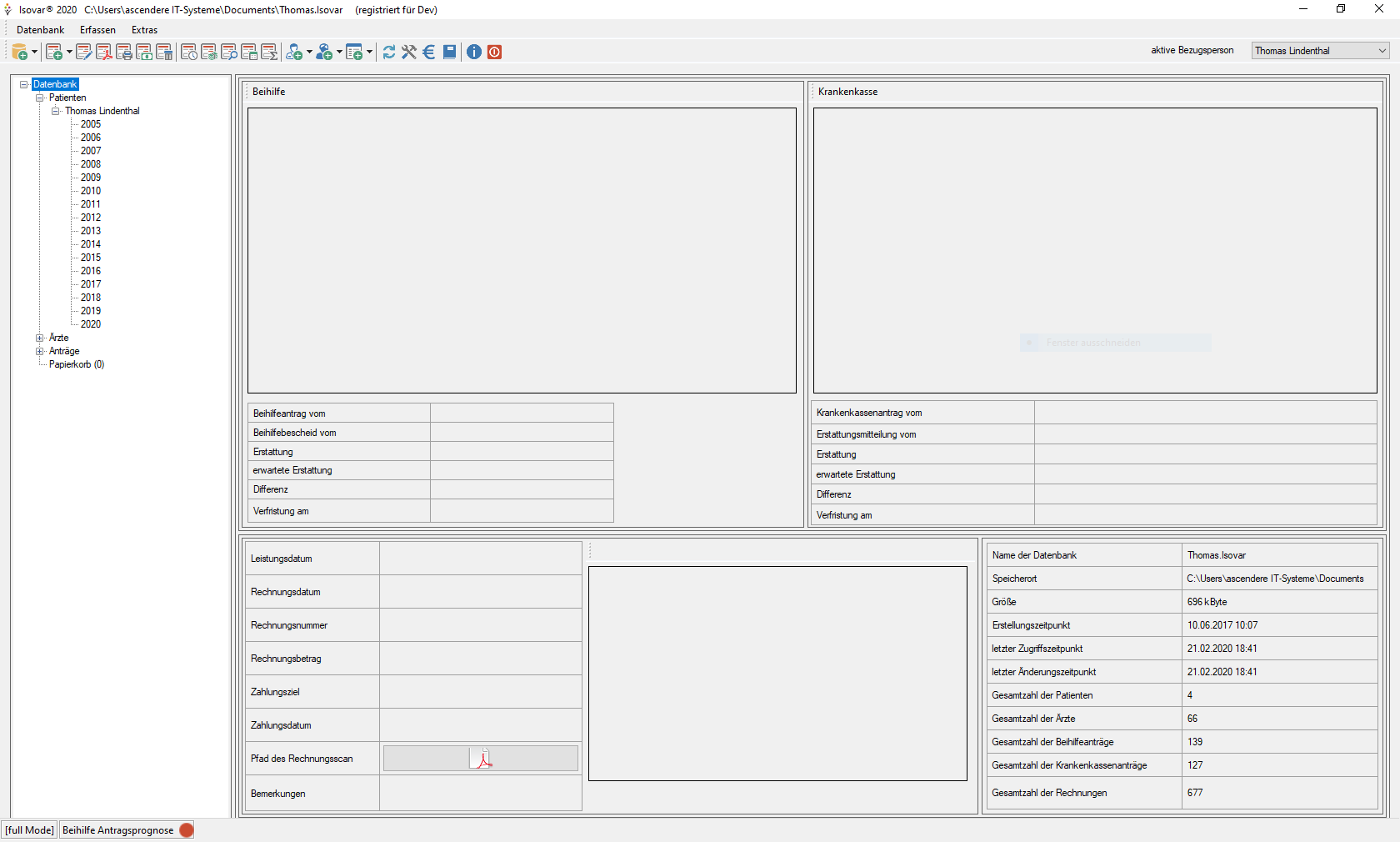Select year 2017 in the tree
Screen dimensions: 1400x842
(x=91, y=284)
